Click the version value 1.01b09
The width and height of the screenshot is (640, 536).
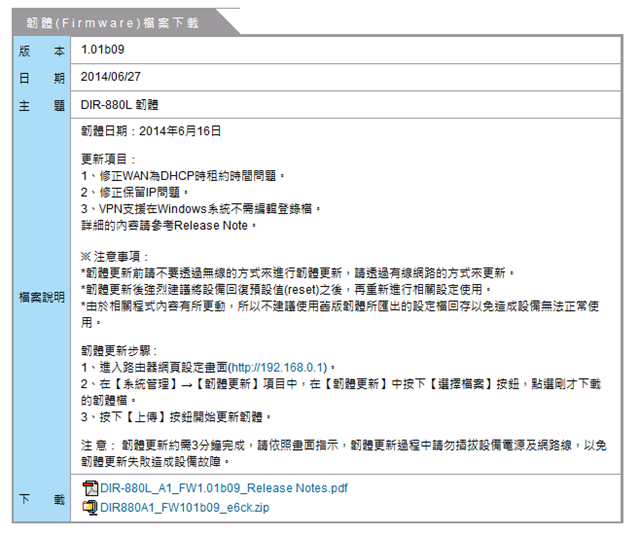tap(102, 49)
